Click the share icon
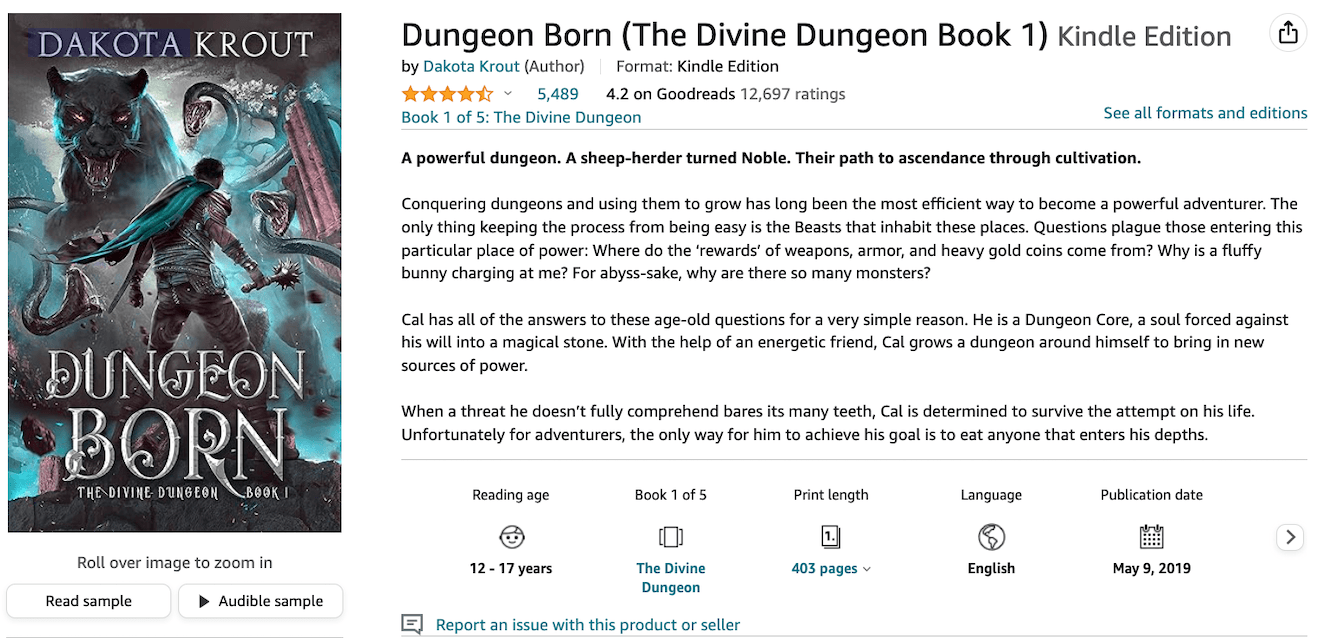 point(1288,32)
